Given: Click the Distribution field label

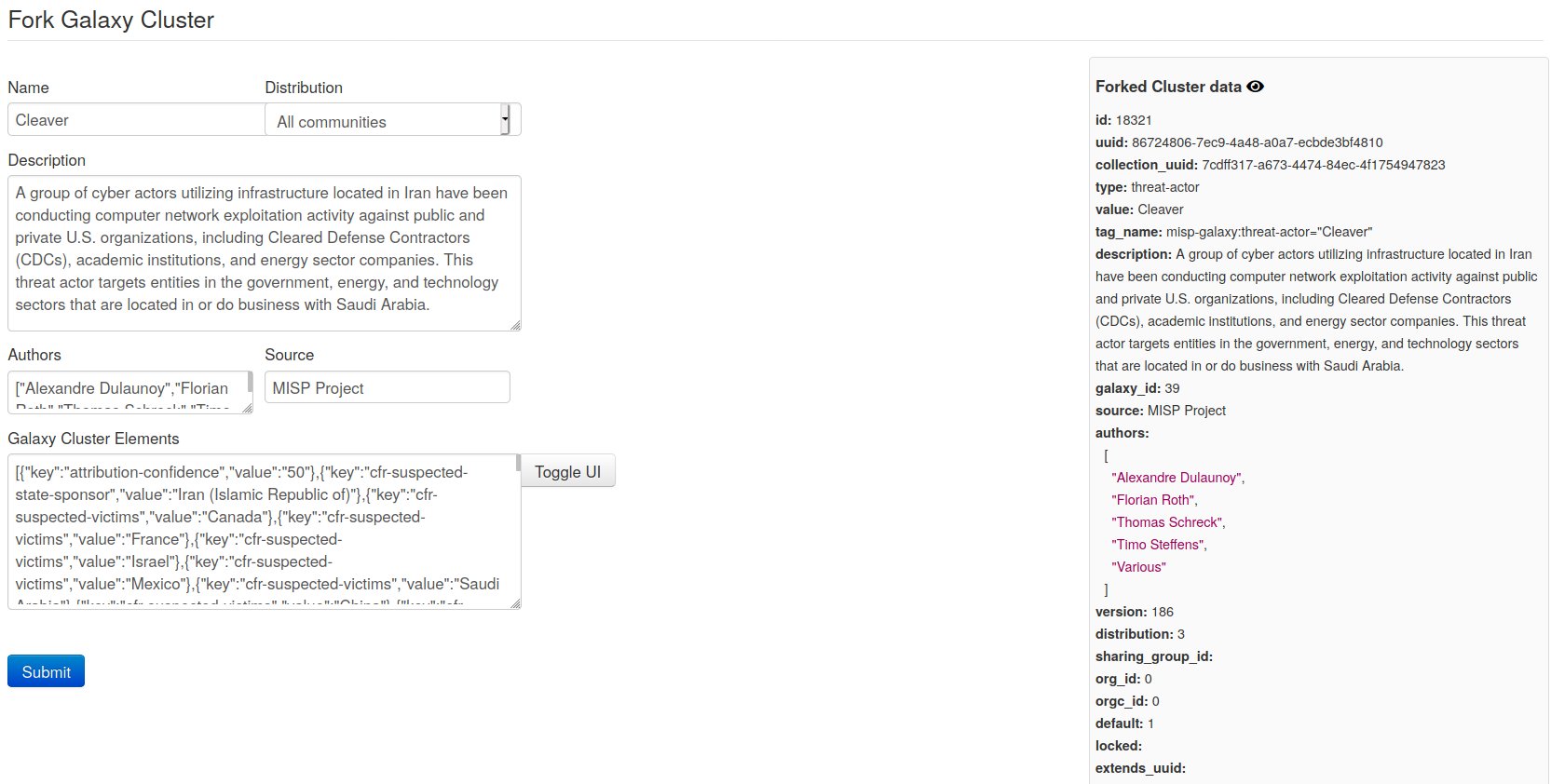Looking at the screenshot, I should [x=304, y=88].
